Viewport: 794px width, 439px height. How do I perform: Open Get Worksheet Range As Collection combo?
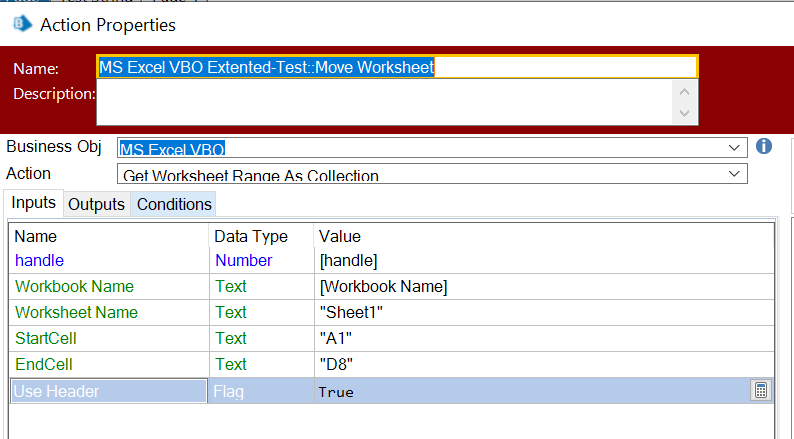(x=432, y=173)
